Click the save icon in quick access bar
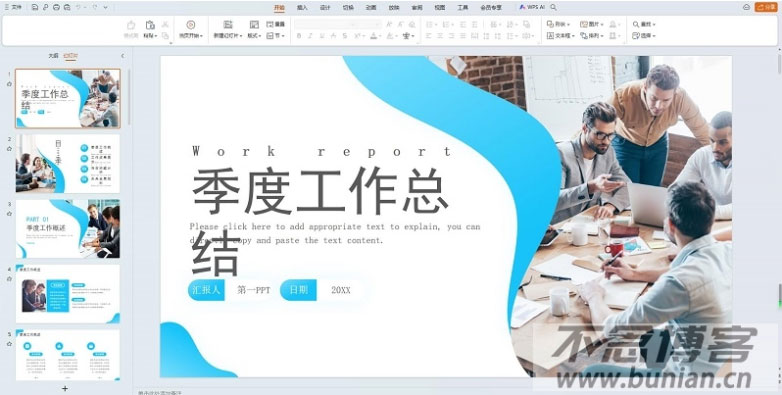The image size is (782, 395). [34, 7]
